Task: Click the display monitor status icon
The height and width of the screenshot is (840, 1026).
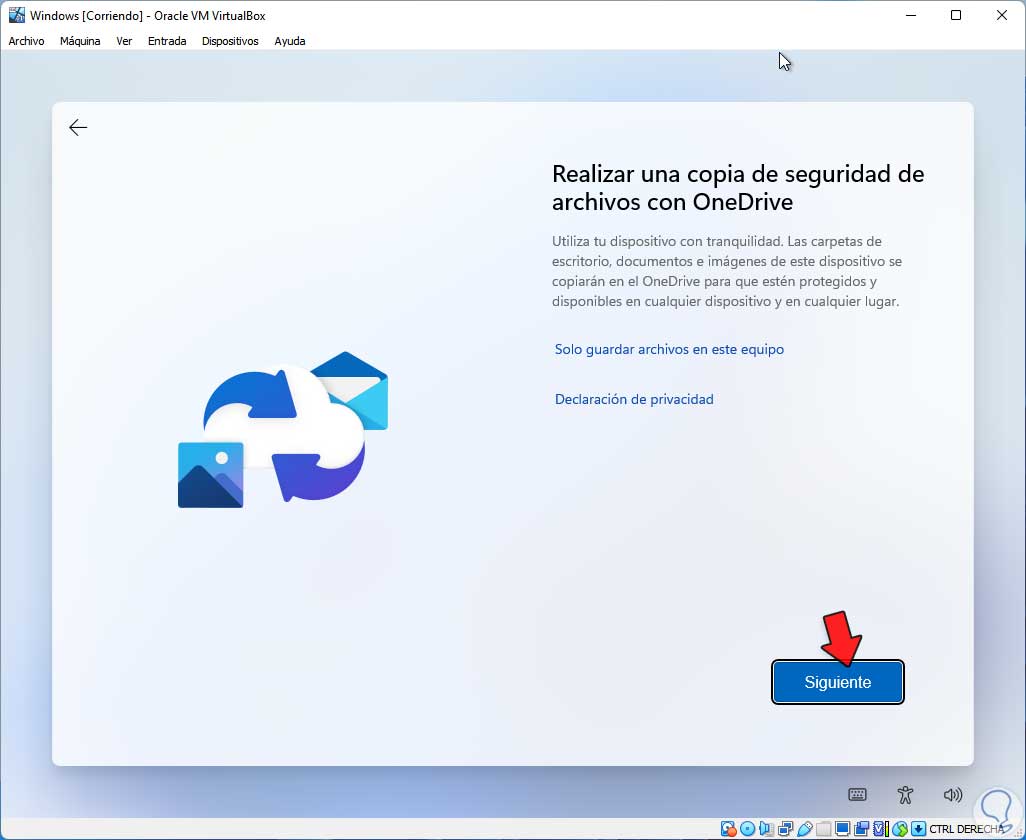Action: pyautogui.click(x=843, y=829)
